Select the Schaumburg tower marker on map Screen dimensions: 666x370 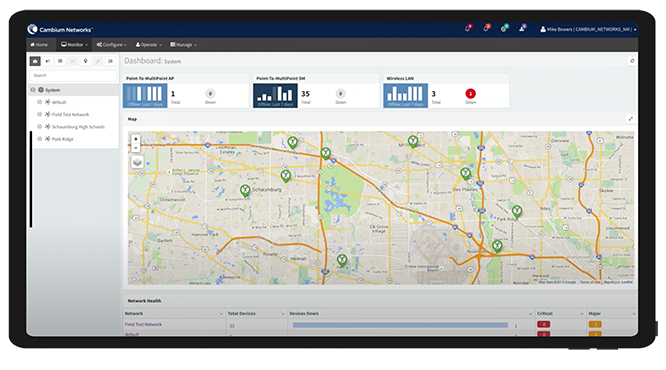click(x=245, y=190)
